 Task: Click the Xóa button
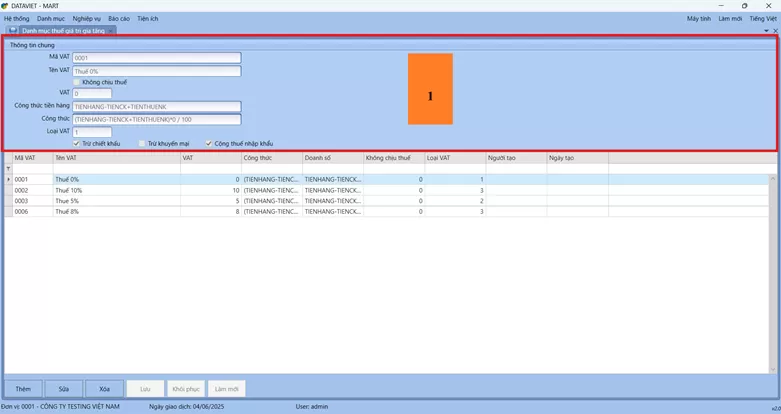[104, 389]
